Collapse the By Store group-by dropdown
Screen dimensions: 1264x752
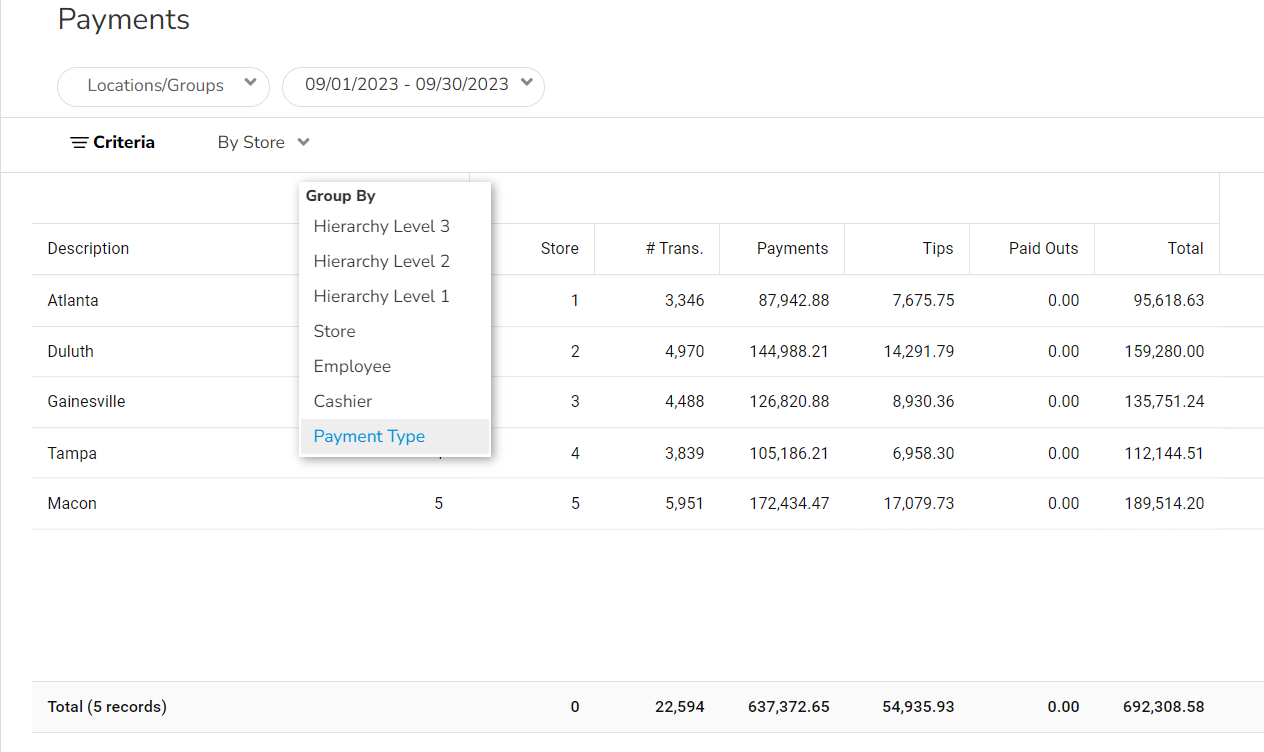click(264, 143)
